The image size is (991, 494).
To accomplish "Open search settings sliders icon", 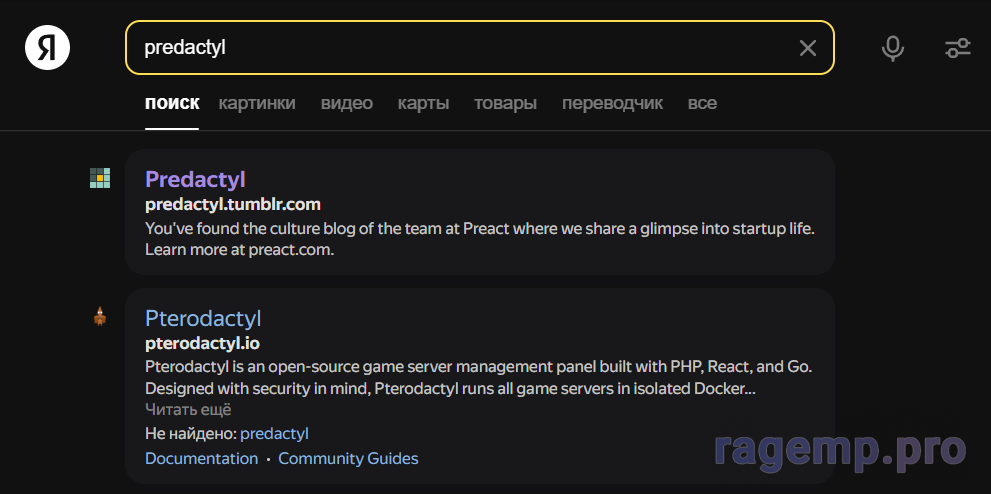I will [x=957, y=48].
